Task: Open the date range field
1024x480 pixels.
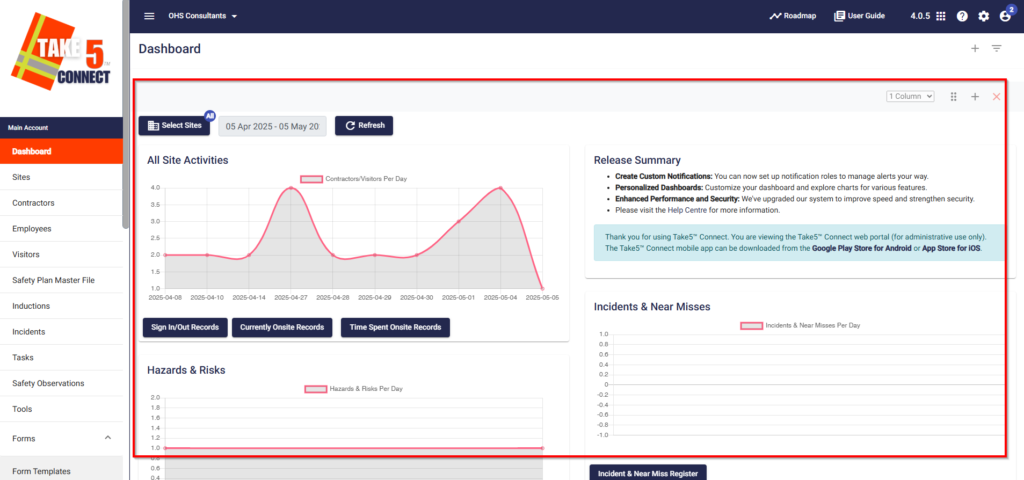Action: (272, 127)
